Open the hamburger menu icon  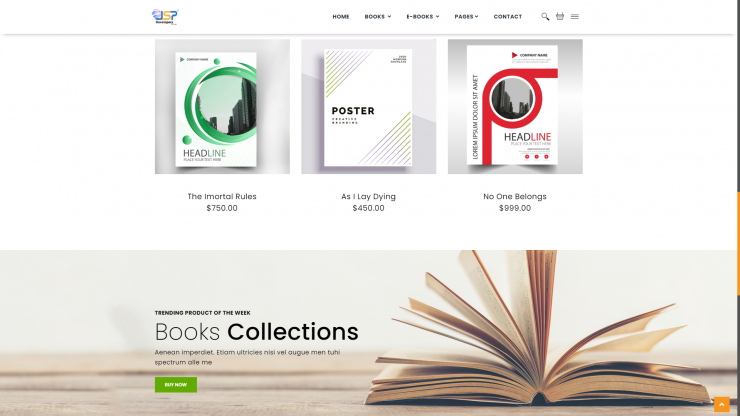pyautogui.click(x=575, y=17)
